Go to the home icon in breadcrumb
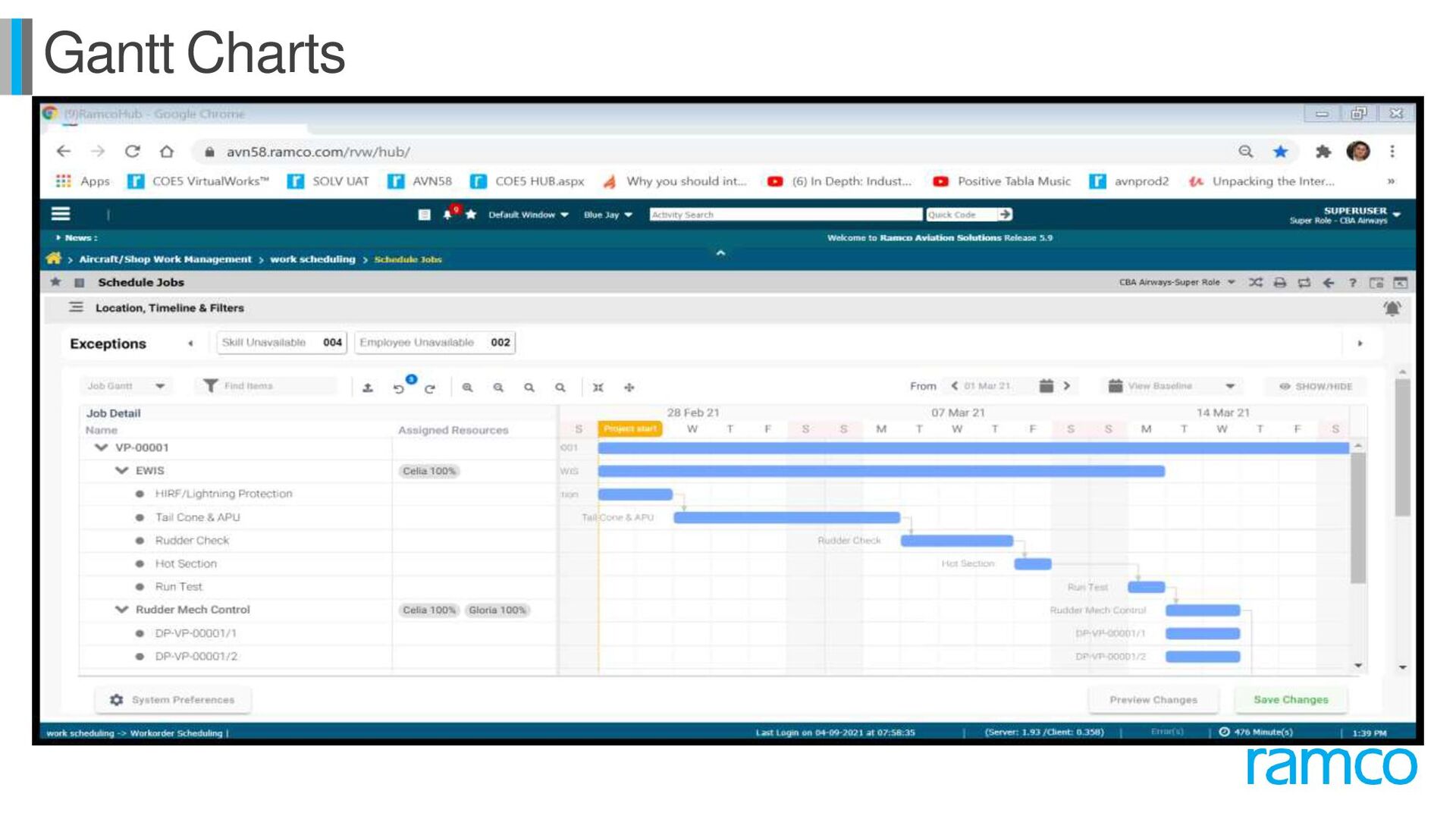The height and width of the screenshot is (819, 1456). click(x=53, y=259)
